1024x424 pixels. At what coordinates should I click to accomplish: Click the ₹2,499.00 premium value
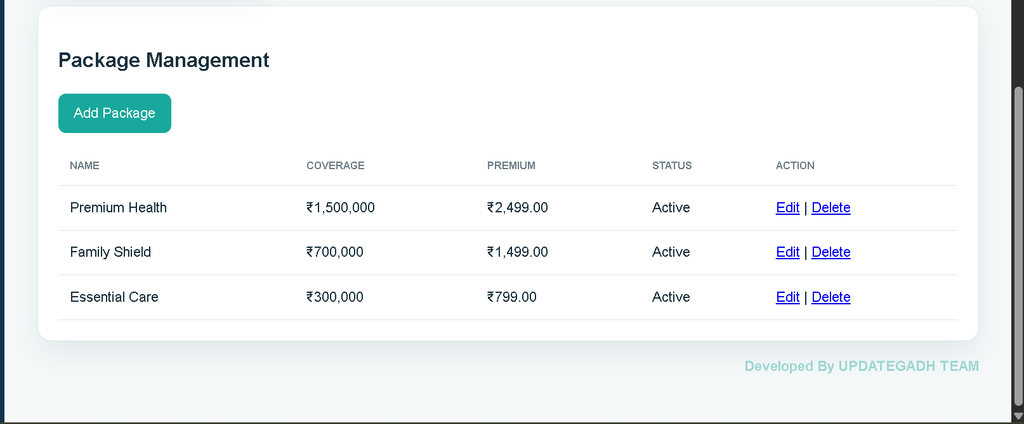[x=517, y=208]
